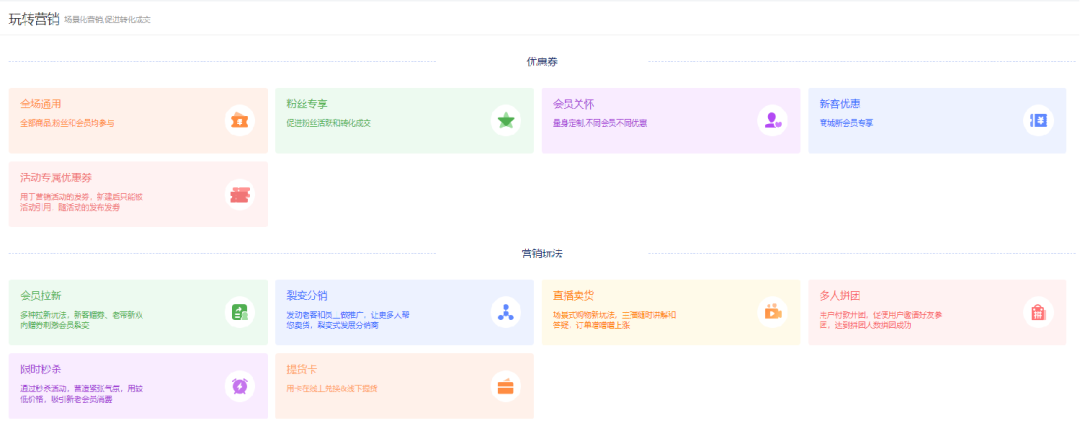This screenshot has width=1080, height=431.
Task: Click the blue three-node icon in 裂变分销
Action: pyautogui.click(x=506, y=313)
